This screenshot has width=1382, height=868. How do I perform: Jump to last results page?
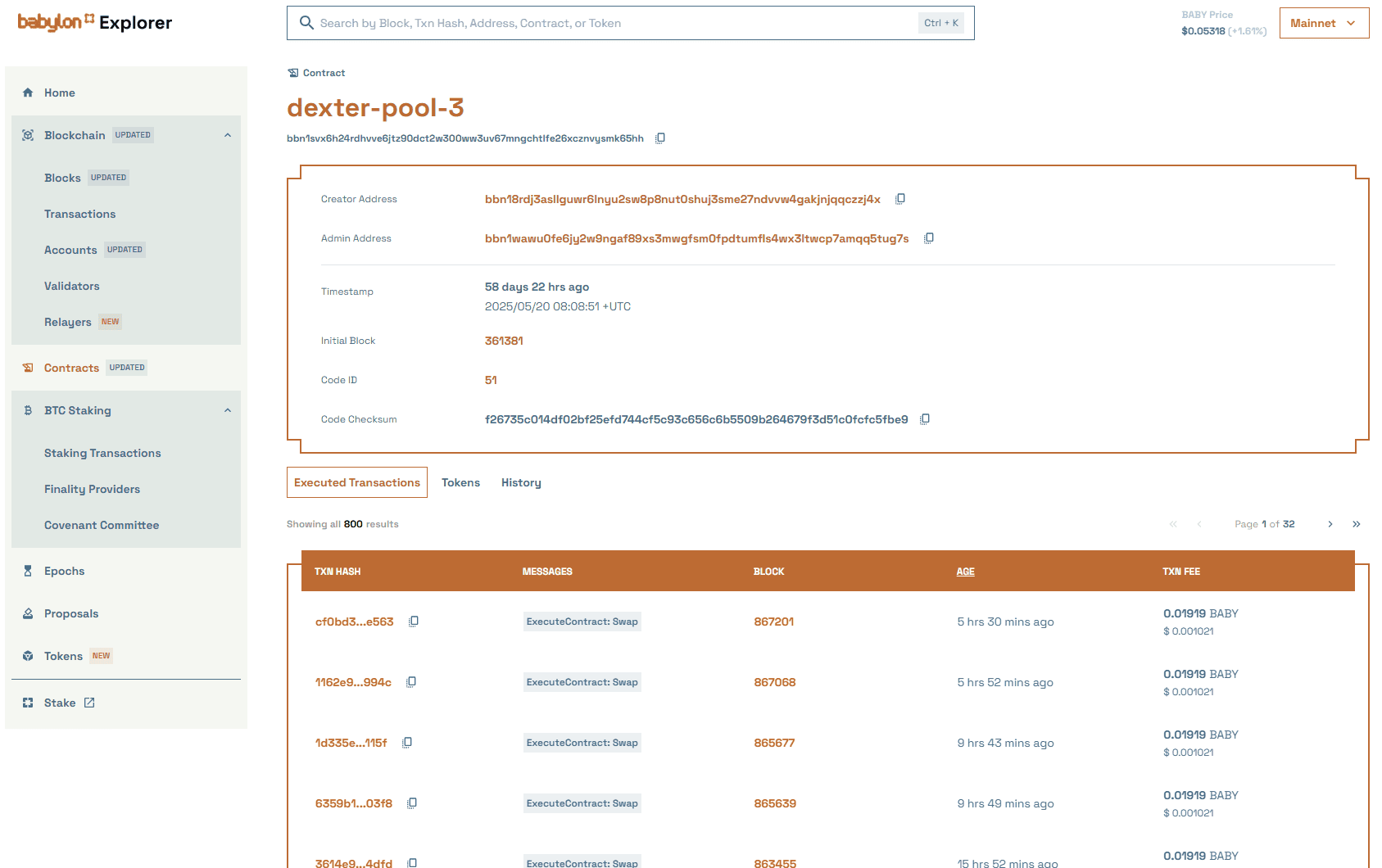(x=1357, y=524)
